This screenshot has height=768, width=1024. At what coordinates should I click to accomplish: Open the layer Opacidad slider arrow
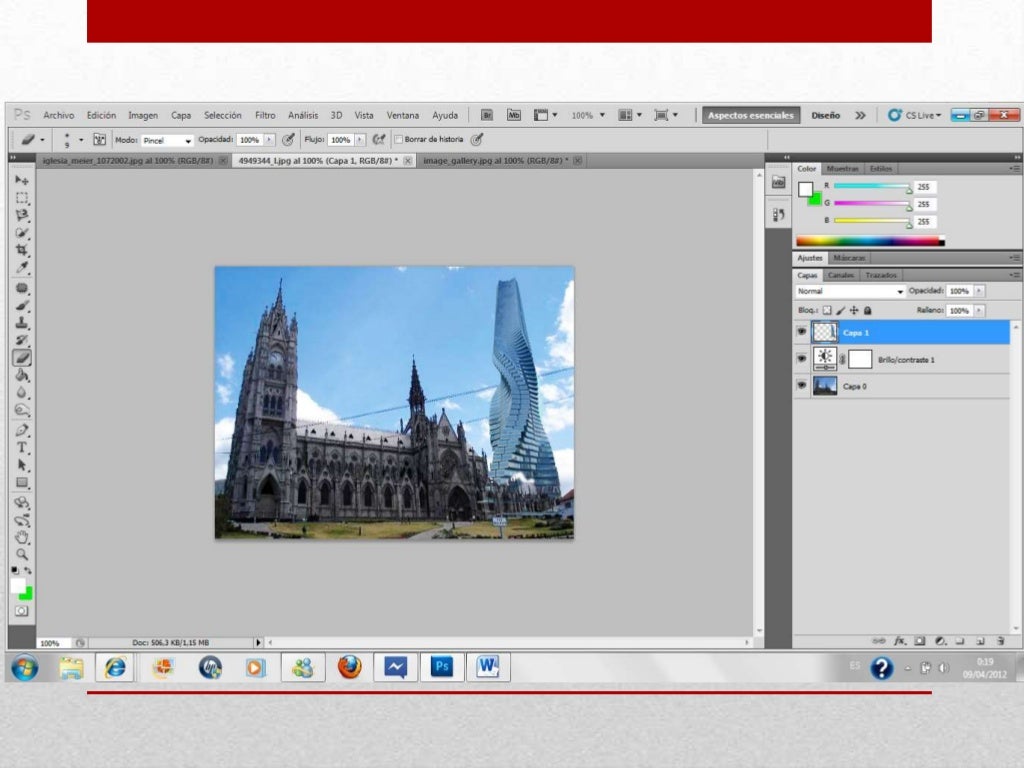(979, 291)
